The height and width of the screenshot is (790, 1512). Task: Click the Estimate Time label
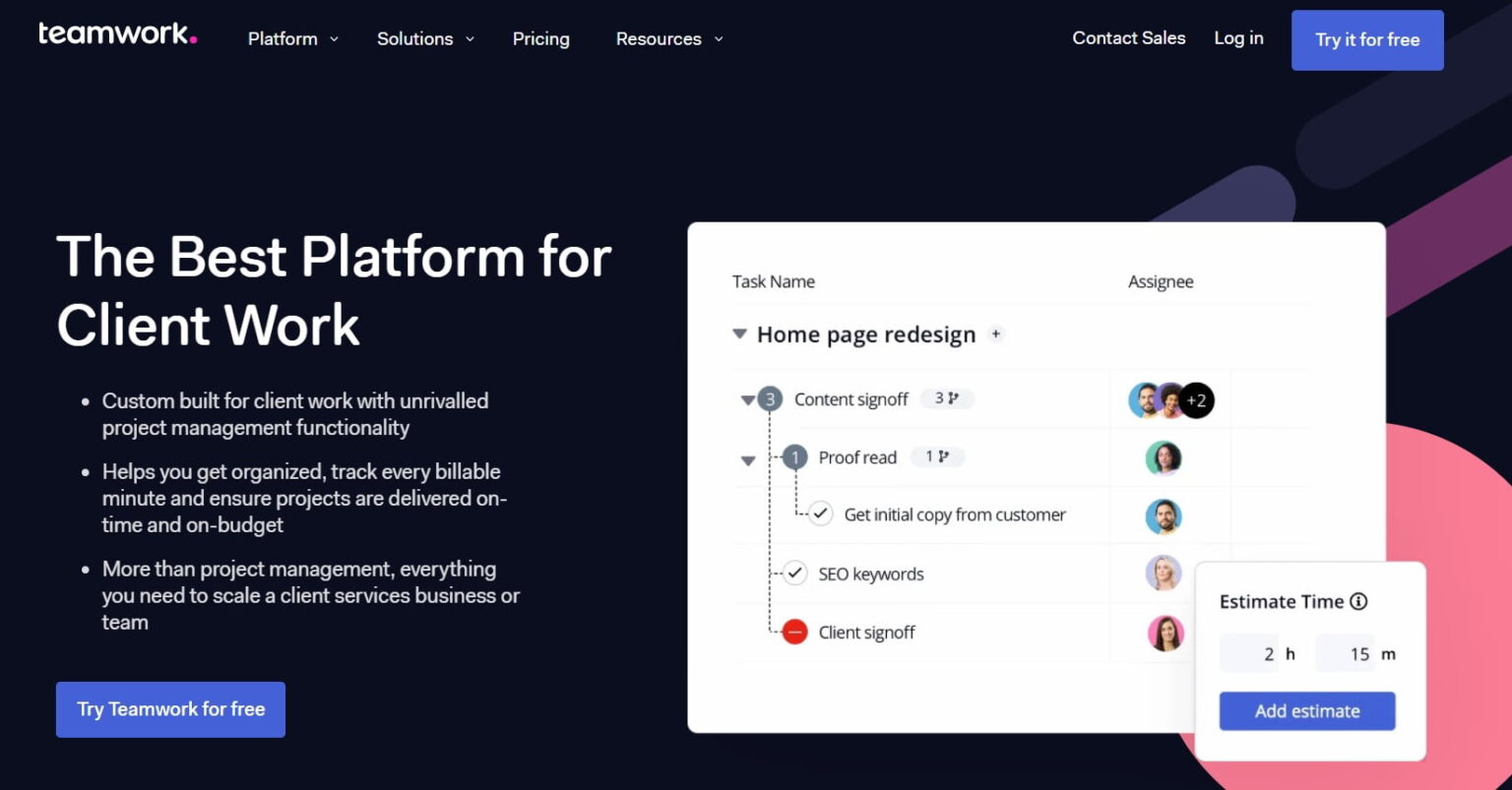click(x=1282, y=601)
